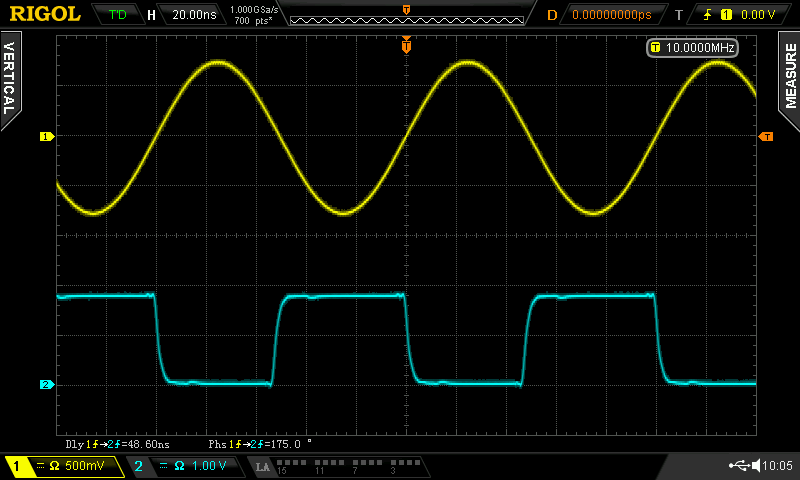Toggle channel 1 at 500mV

(62, 466)
